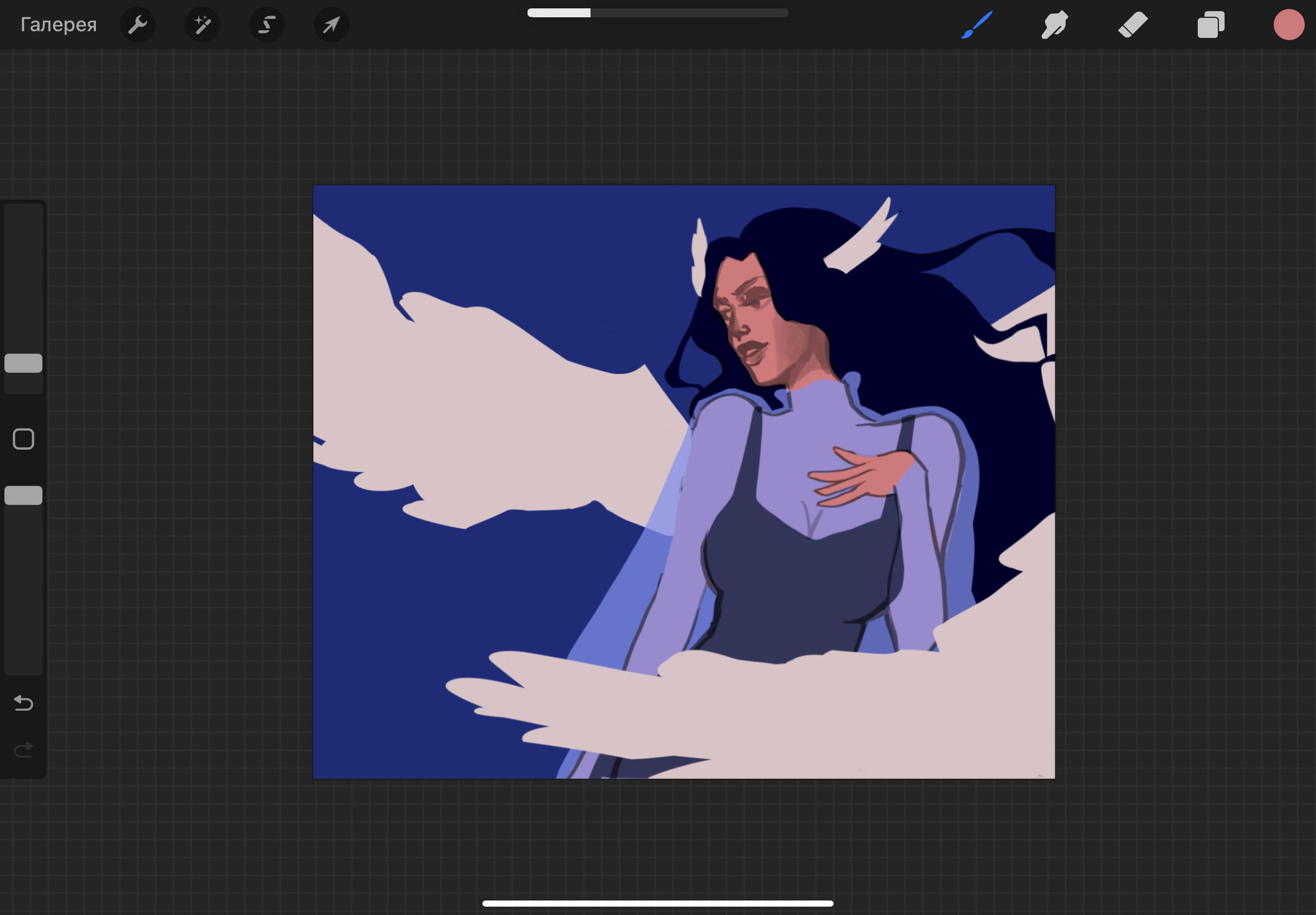Screen dimensions: 1316x915
Task: Undo the last stroke
Action: [x=23, y=702]
